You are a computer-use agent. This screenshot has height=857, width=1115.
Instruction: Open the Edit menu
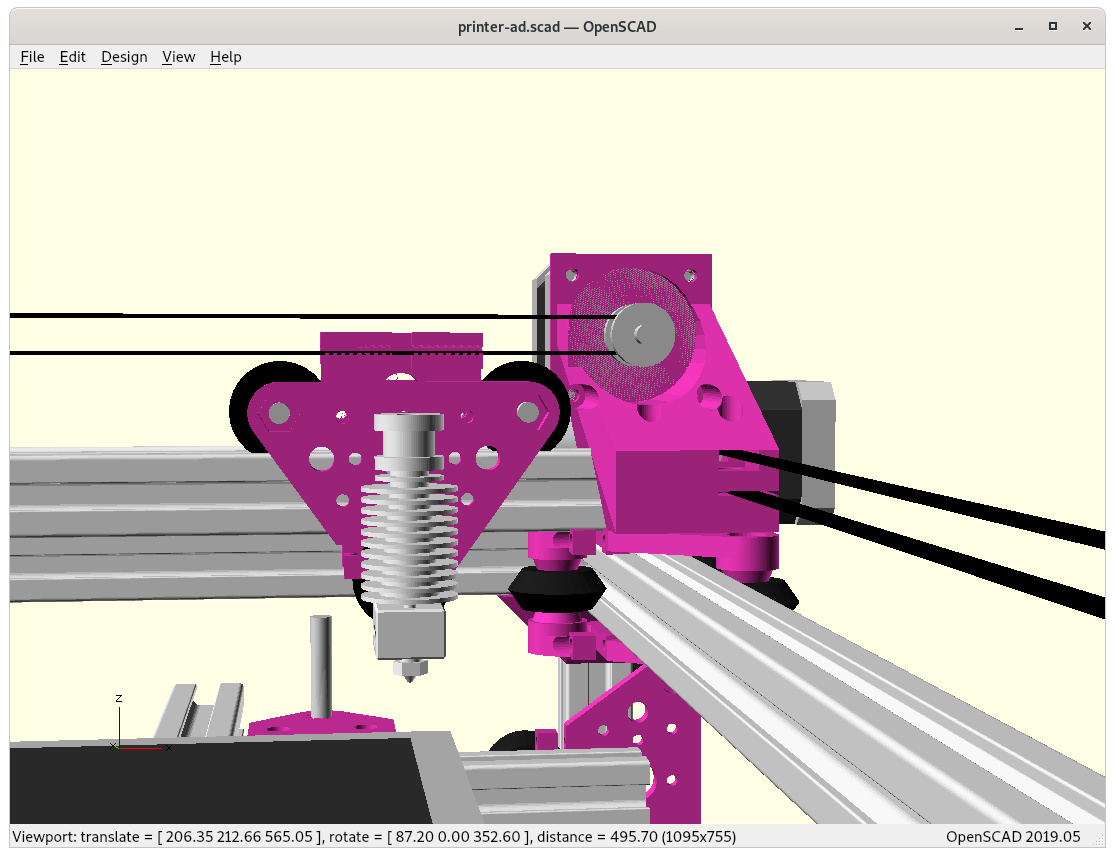73,57
